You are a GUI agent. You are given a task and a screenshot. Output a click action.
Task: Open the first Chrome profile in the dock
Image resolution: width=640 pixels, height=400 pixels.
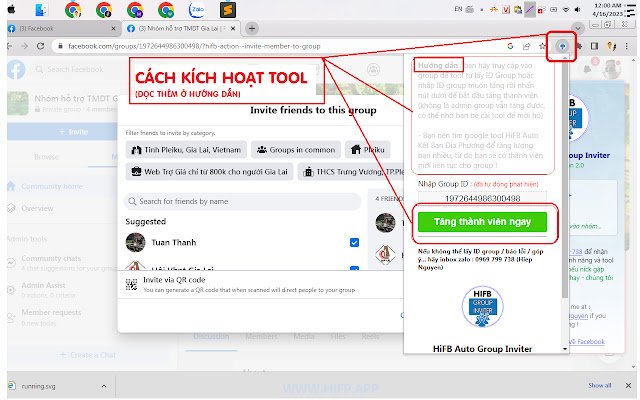[73, 10]
